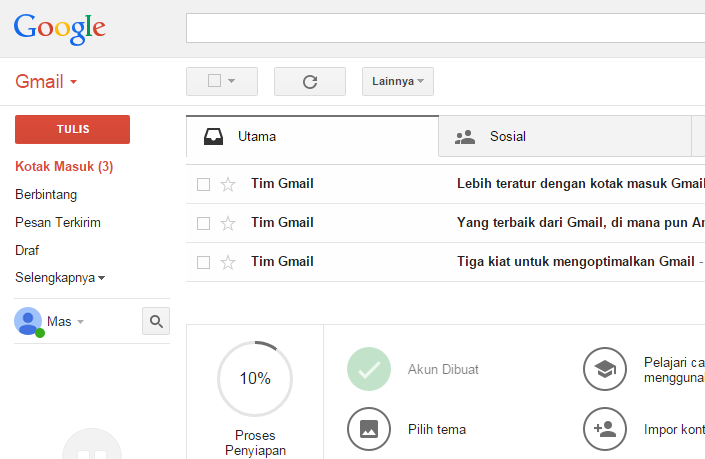Click the graduation cap learn icon
The height and width of the screenshot is (459, 705).
coord(605,369)
